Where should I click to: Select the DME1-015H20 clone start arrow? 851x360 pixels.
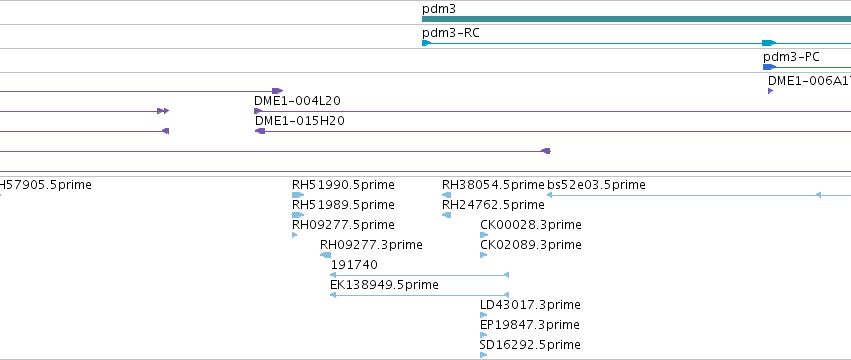[x=260, y=131]
